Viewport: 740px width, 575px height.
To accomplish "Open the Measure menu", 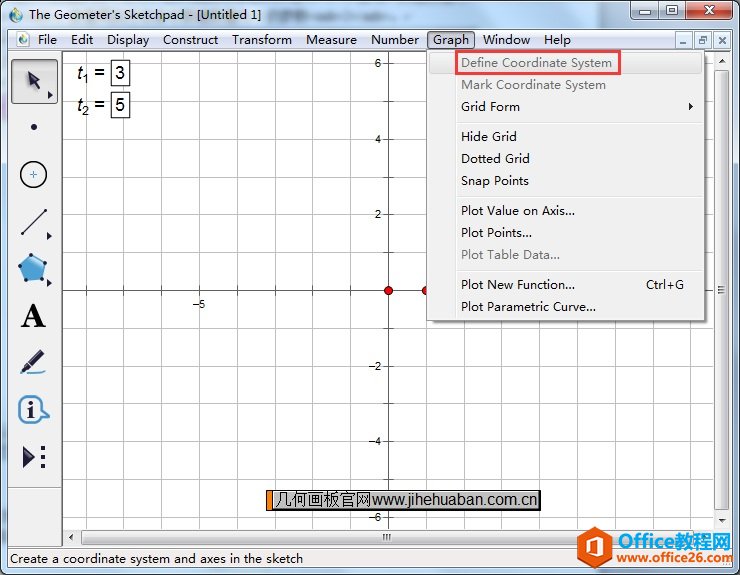I will click(331, 40).
